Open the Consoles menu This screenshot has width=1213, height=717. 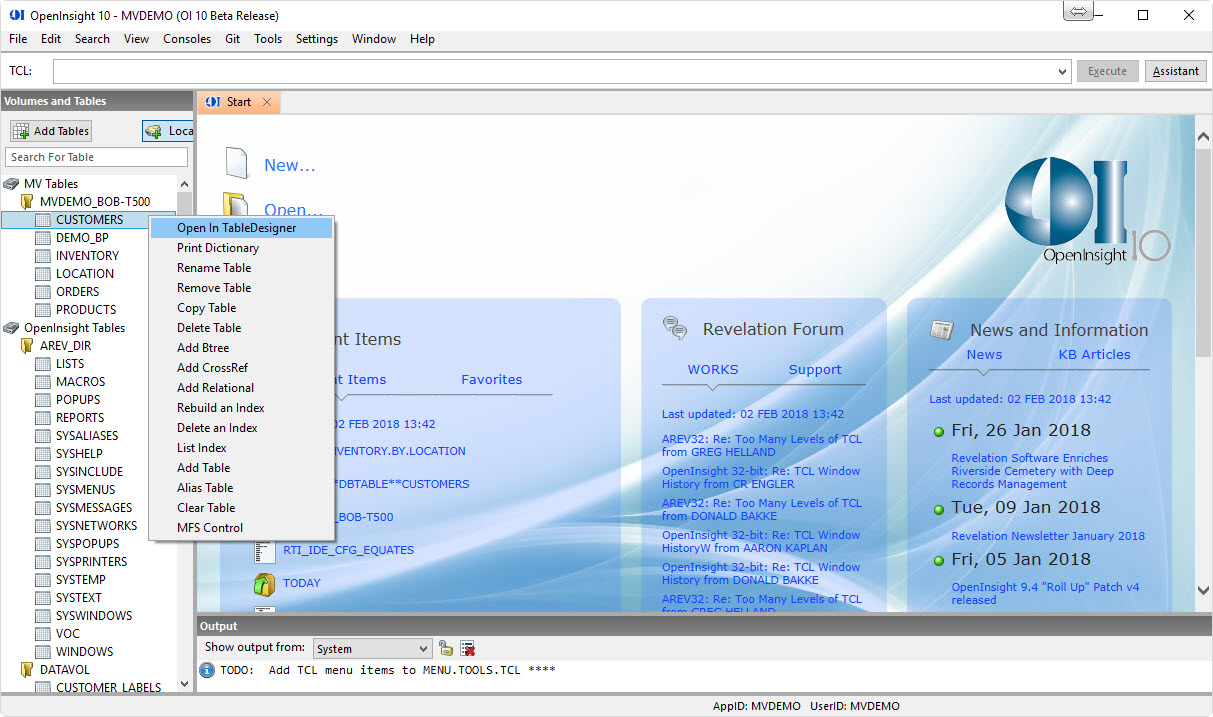coord(187,39)
